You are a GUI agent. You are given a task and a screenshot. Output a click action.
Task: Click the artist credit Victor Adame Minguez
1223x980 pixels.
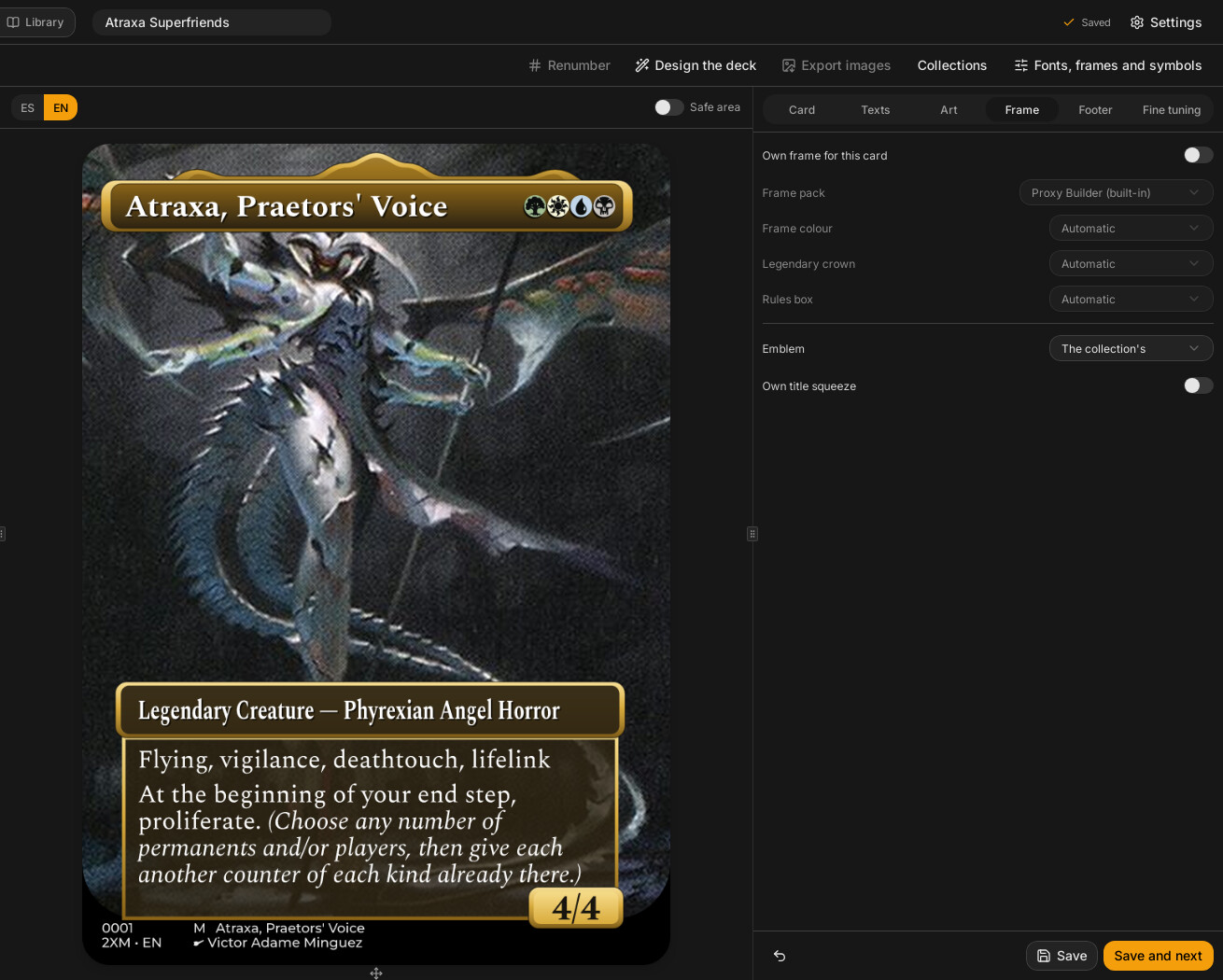(285, 943)
